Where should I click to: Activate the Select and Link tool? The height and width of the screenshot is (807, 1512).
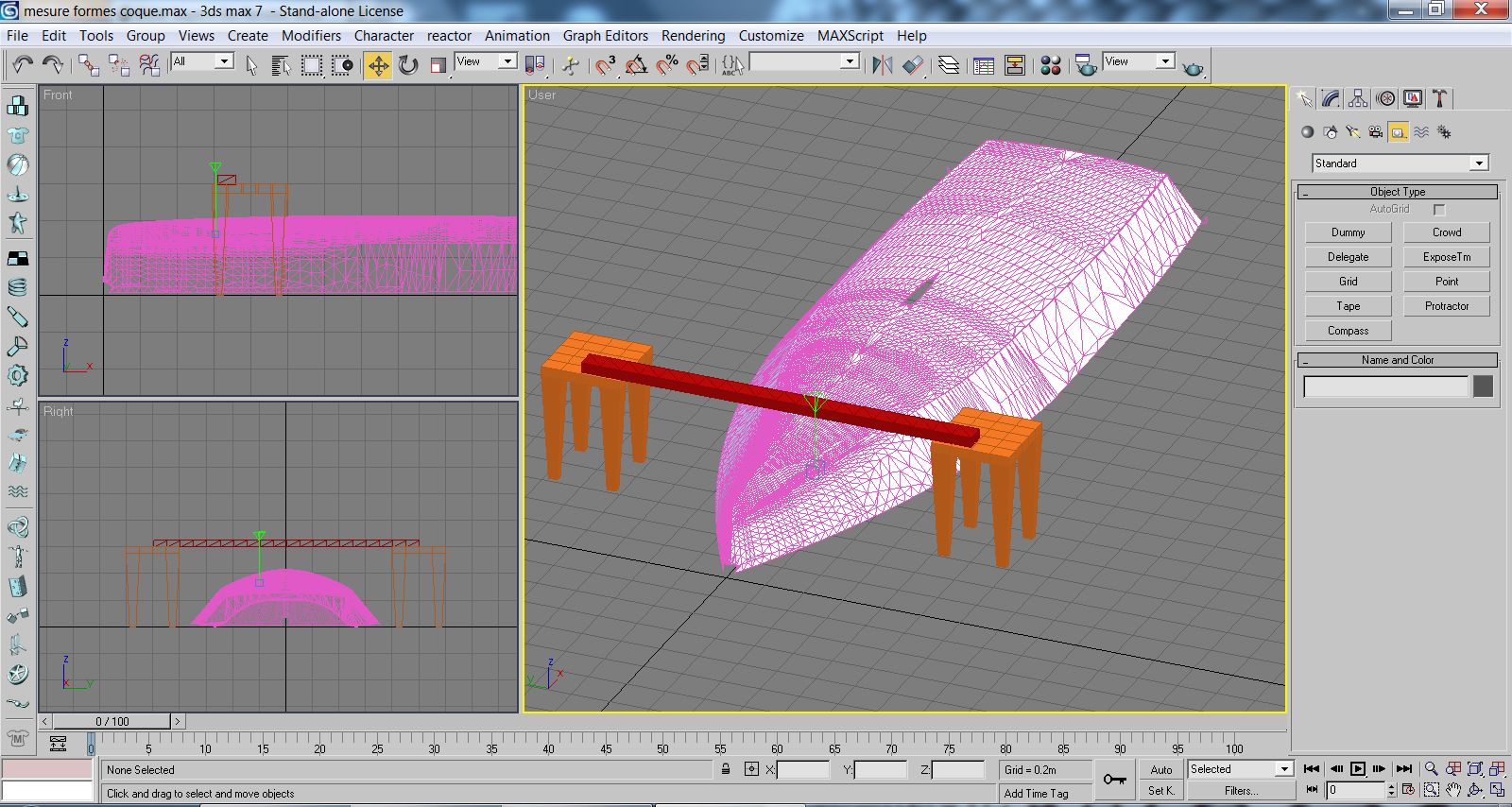(89, 64)
